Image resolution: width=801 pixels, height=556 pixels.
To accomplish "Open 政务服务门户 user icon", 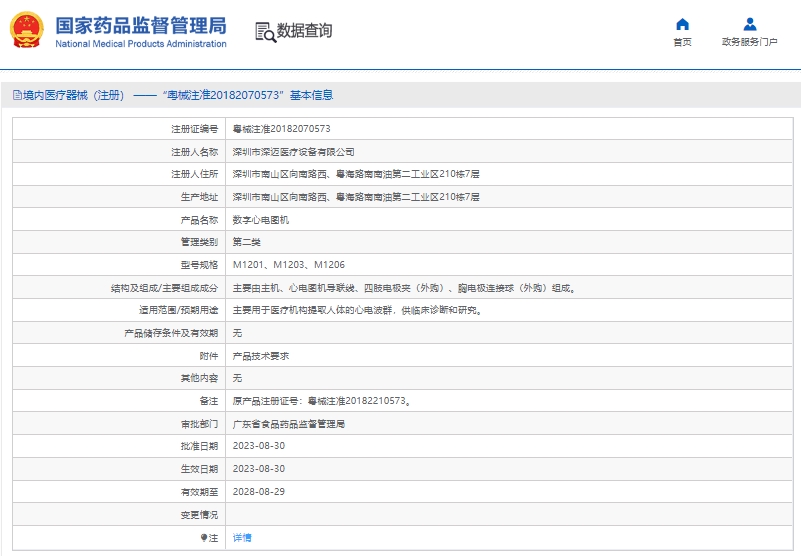I will 749,24.
